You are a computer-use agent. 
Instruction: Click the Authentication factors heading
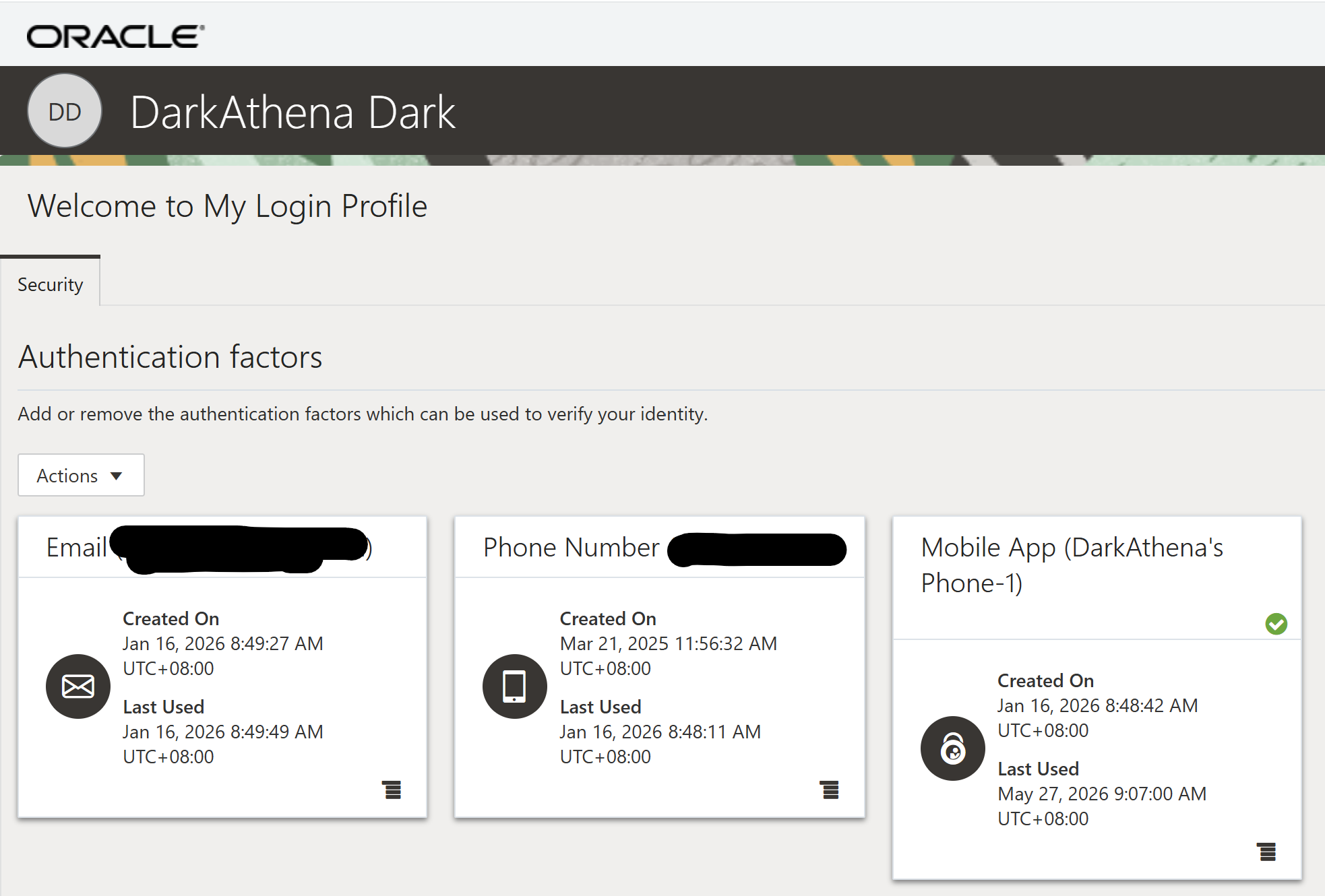tap(171, 357)
